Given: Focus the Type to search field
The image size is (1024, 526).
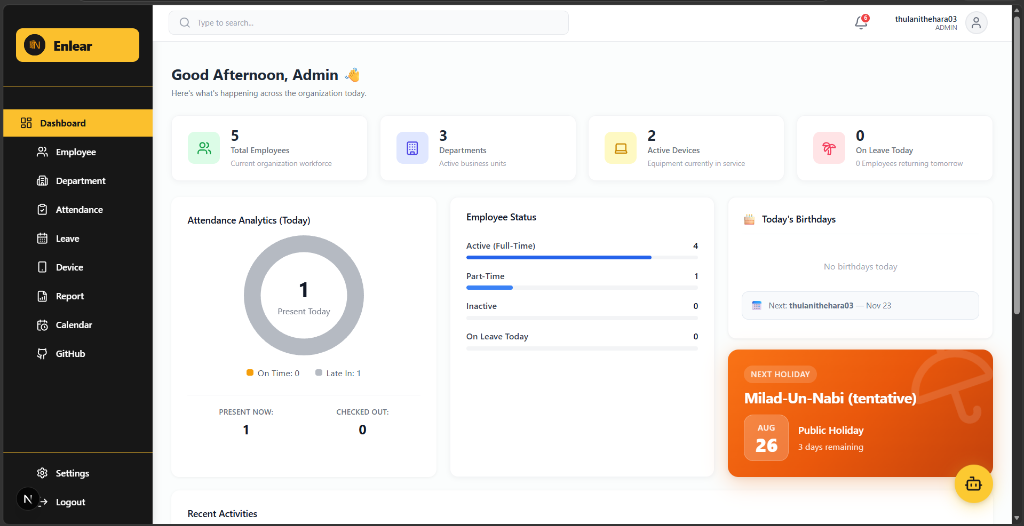Looking at the screenshot, I should click(368, 23).
